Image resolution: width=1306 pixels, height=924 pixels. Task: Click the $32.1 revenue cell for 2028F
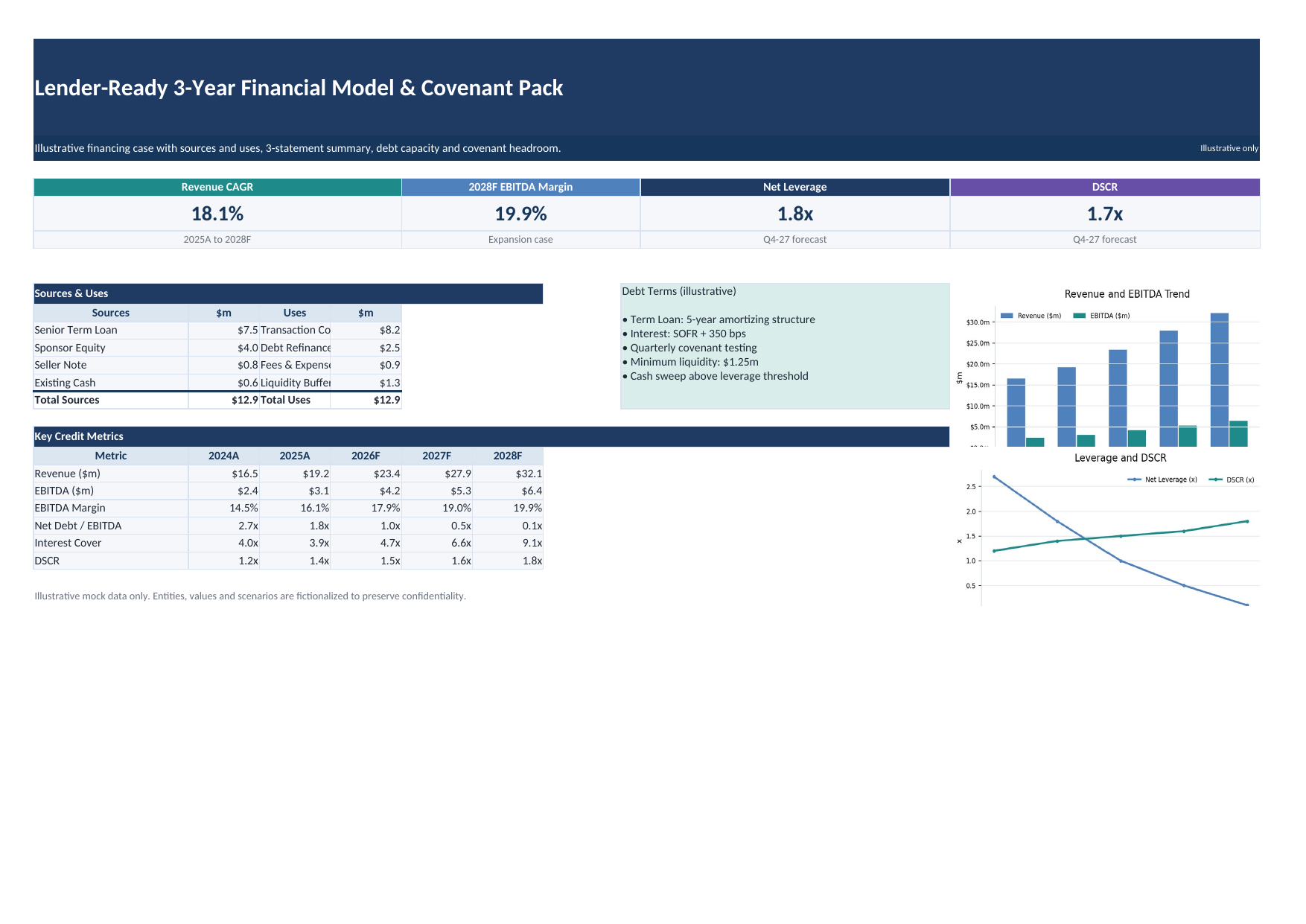point(508,474)
